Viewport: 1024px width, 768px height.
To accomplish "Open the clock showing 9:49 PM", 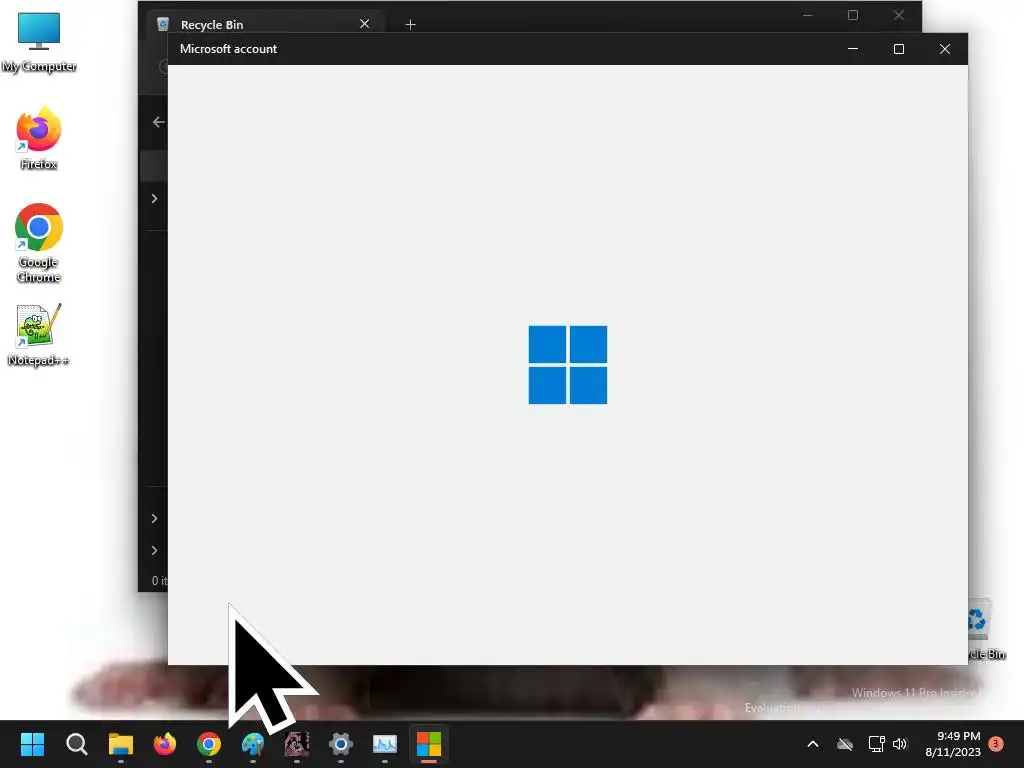I will click(x=953, y=744).
